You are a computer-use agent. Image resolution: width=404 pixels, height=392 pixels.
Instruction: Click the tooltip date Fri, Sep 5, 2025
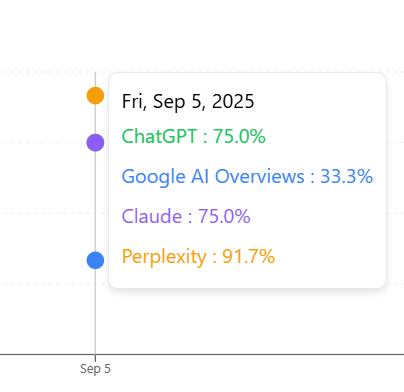tap(188, 101)
